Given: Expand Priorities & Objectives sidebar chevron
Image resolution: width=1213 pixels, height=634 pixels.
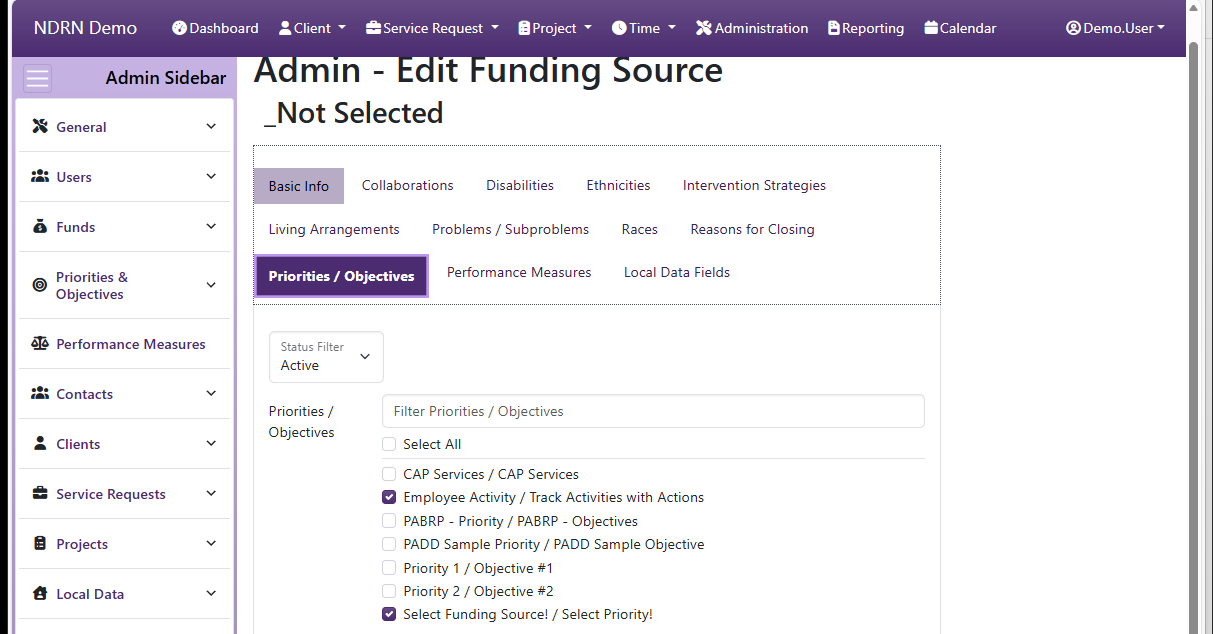Looking at the screenshot, I should point(211,285).
